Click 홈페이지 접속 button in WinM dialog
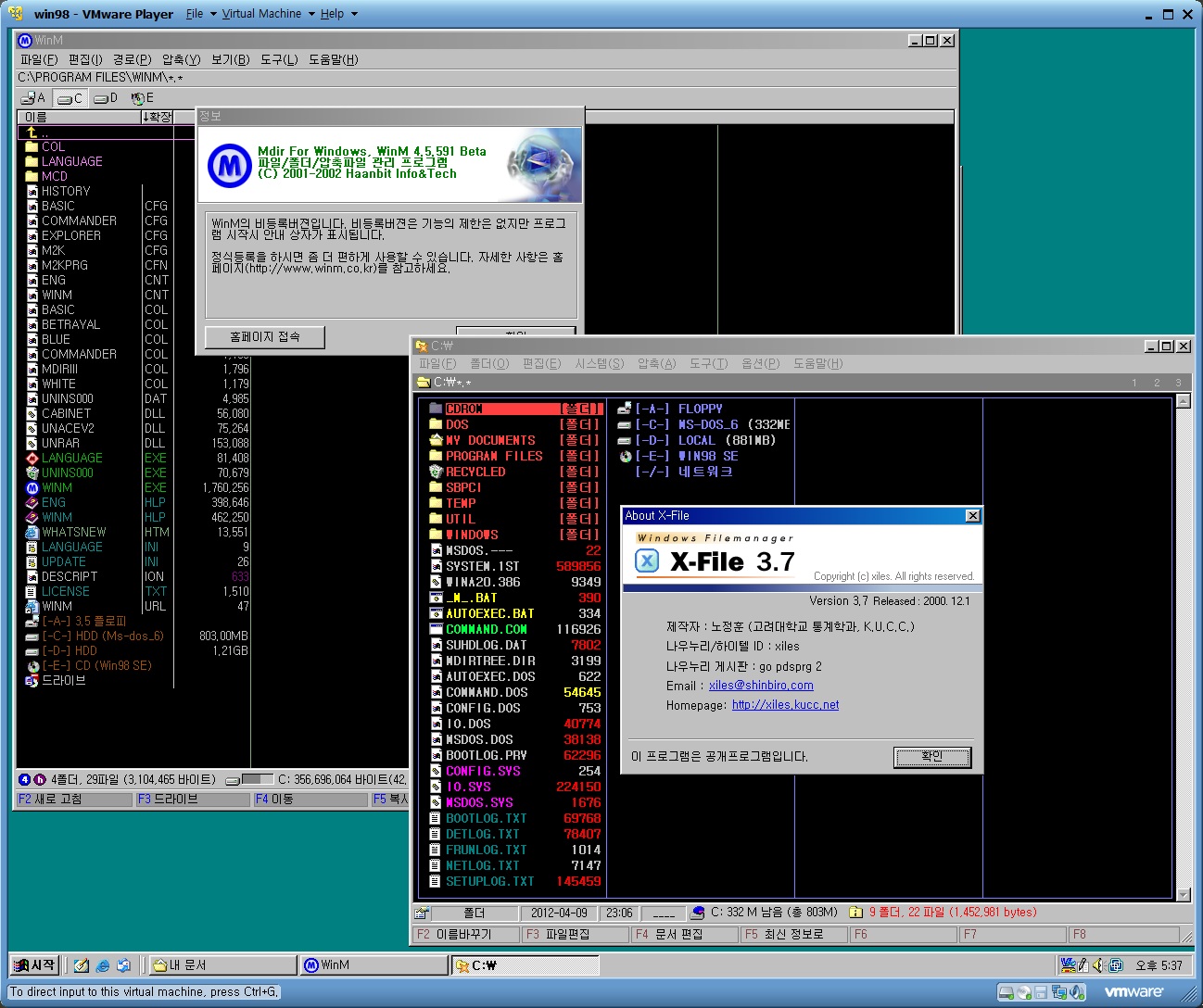The width and height of the screenshot is (1203, 1008). [265, 336]
